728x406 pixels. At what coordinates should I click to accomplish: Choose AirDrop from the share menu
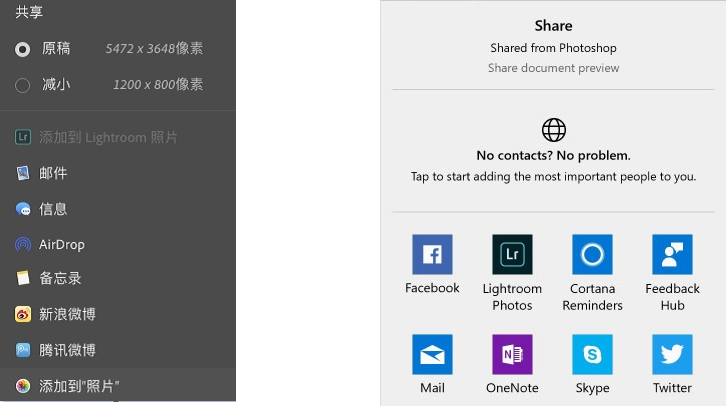(x=118, y=244)
